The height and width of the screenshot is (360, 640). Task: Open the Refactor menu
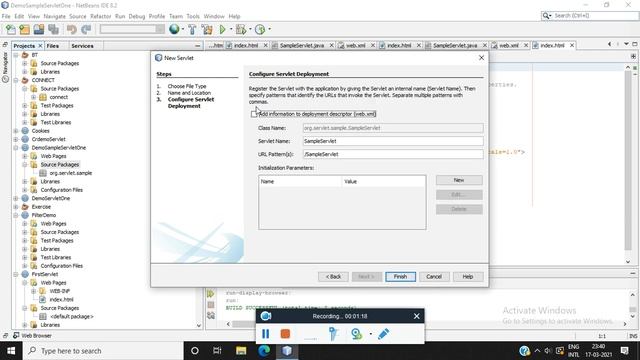click(x=101, y=16)
